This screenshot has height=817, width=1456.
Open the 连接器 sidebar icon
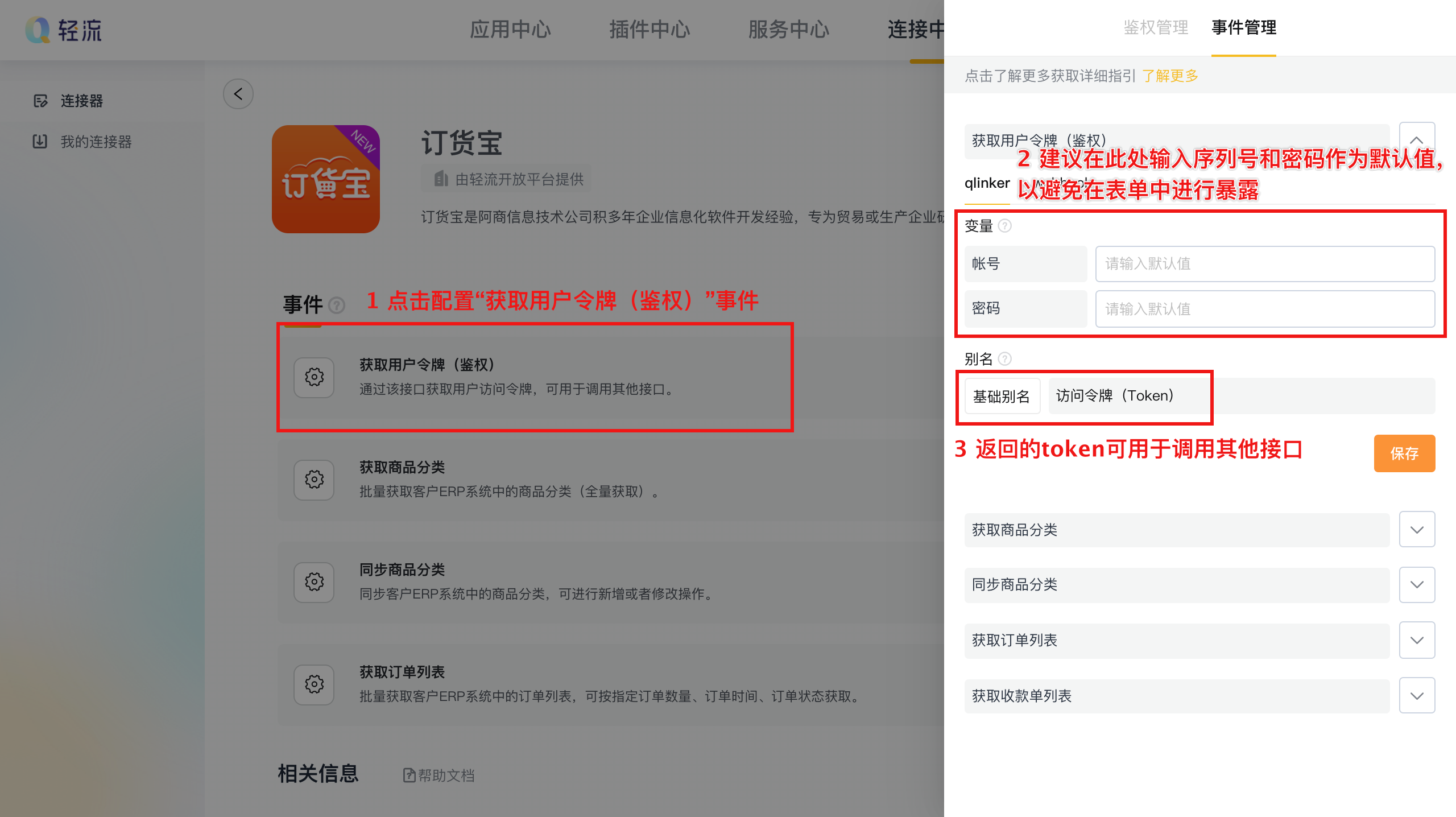[x=40, y=101]
